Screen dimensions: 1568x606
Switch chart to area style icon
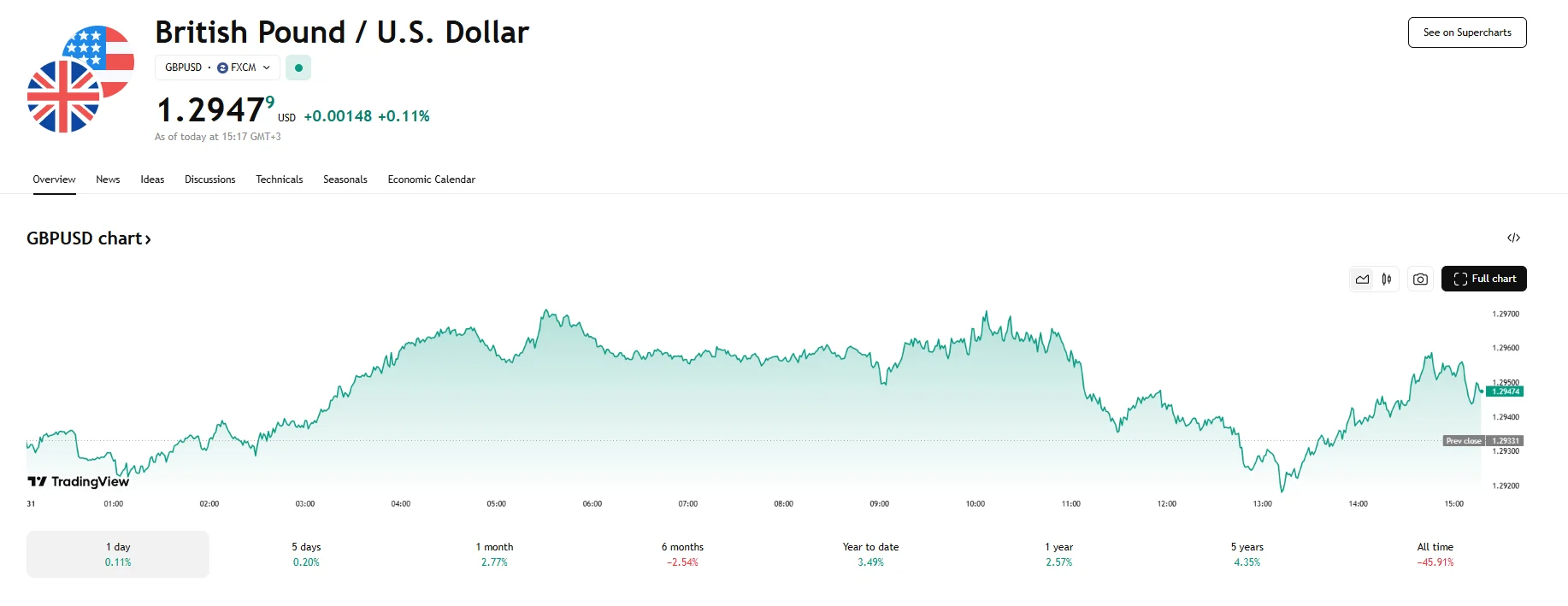(1362, 279)
